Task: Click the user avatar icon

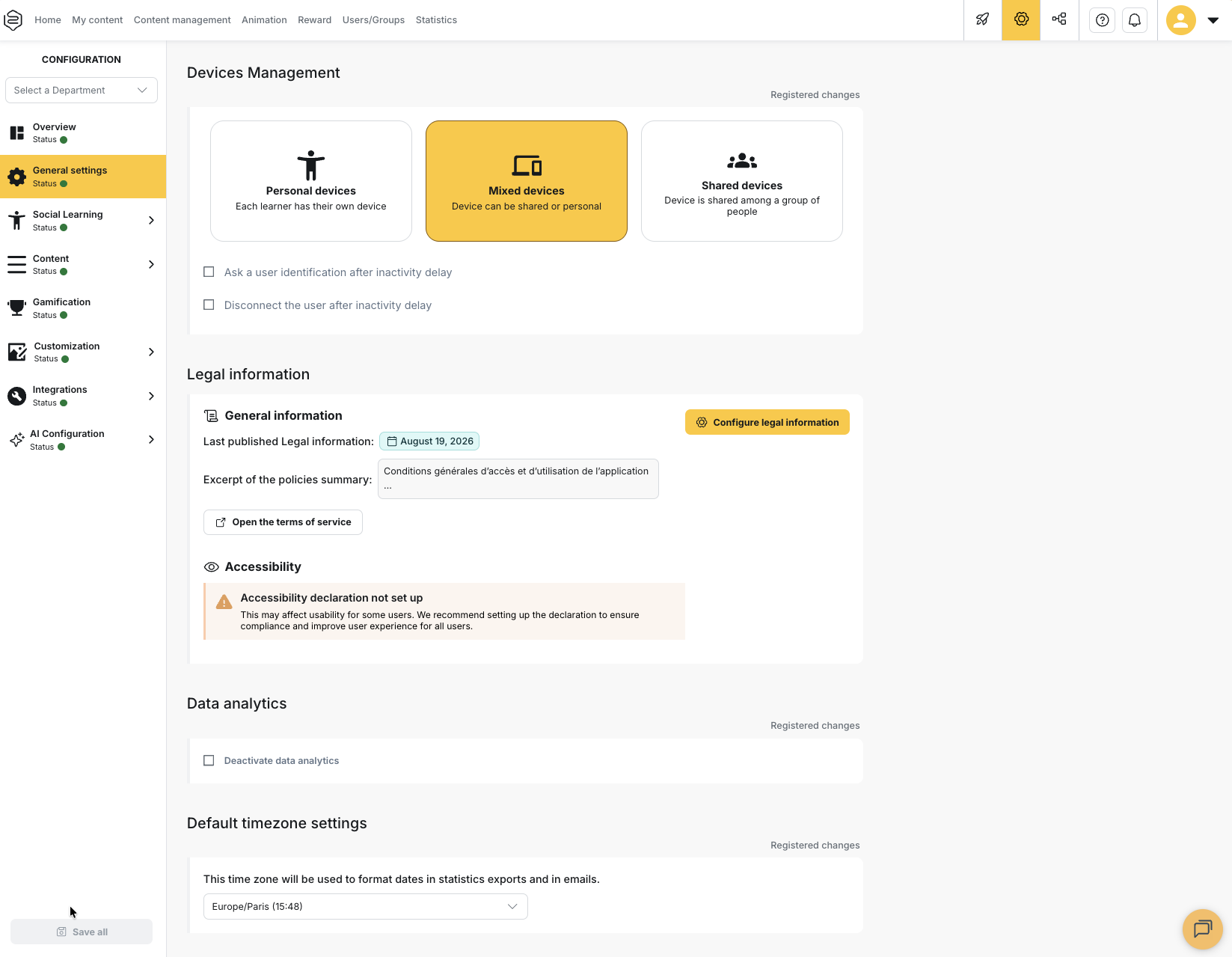Action: [x=1181, y=20]
